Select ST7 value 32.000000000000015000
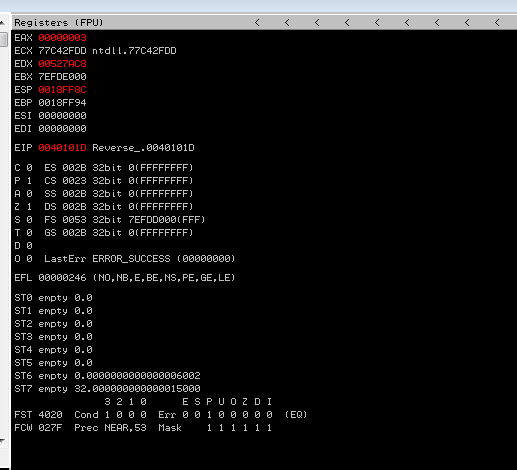Image resolution: width=517 pixels, height=470 pixels. 137,389
